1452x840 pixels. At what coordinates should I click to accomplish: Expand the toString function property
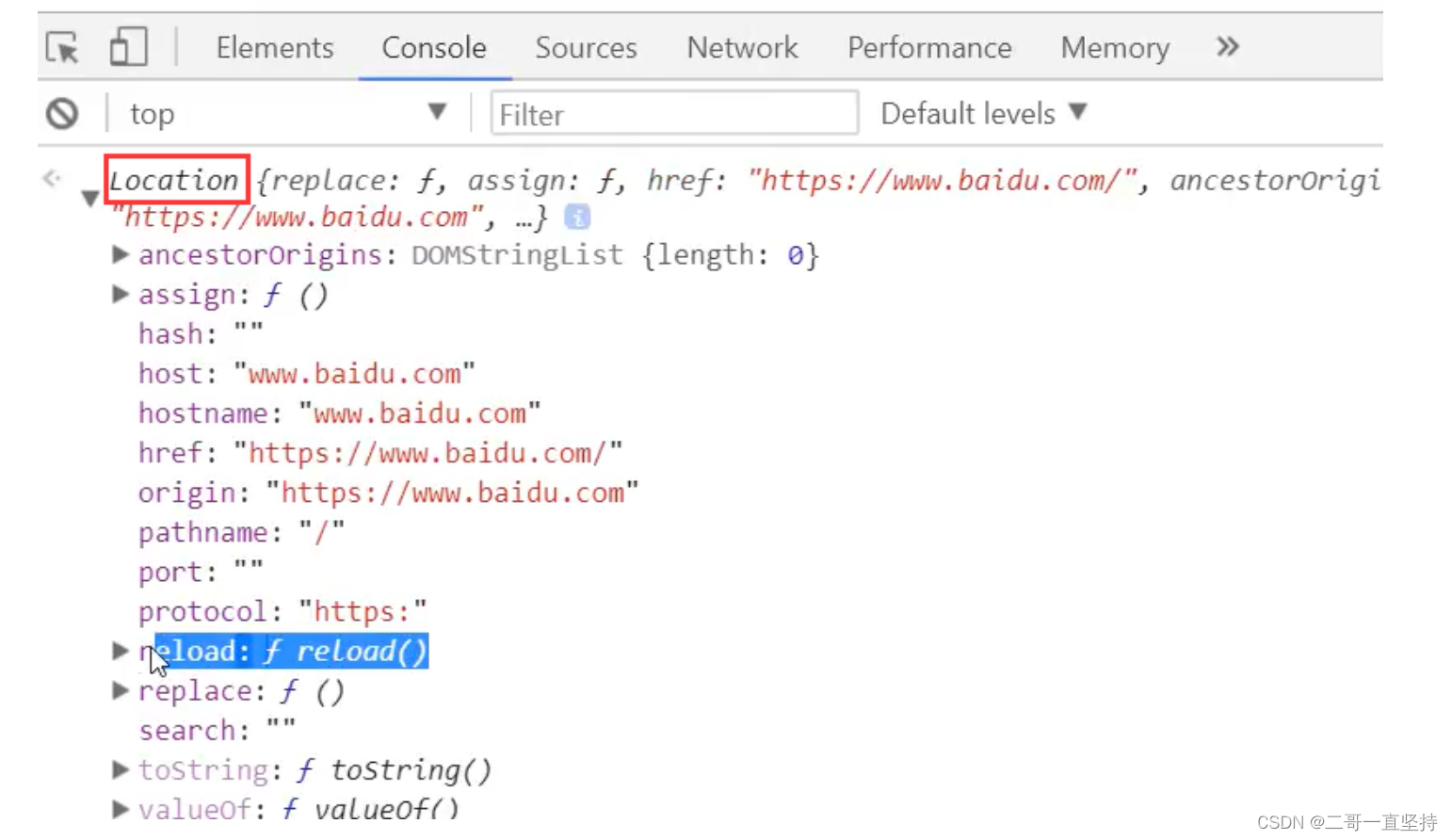coord(121,769)
